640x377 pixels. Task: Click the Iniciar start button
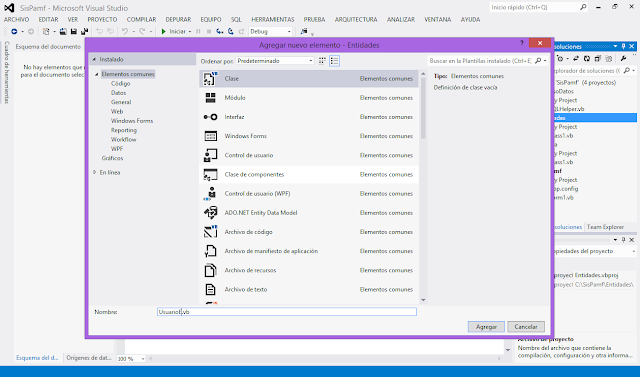coord(173,31)
